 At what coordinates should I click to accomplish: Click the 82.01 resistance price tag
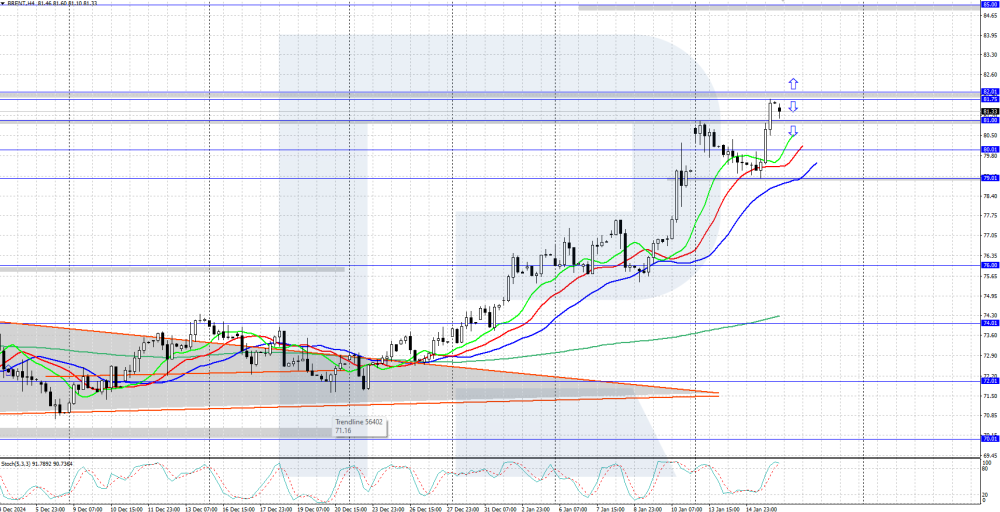[989, 92]
